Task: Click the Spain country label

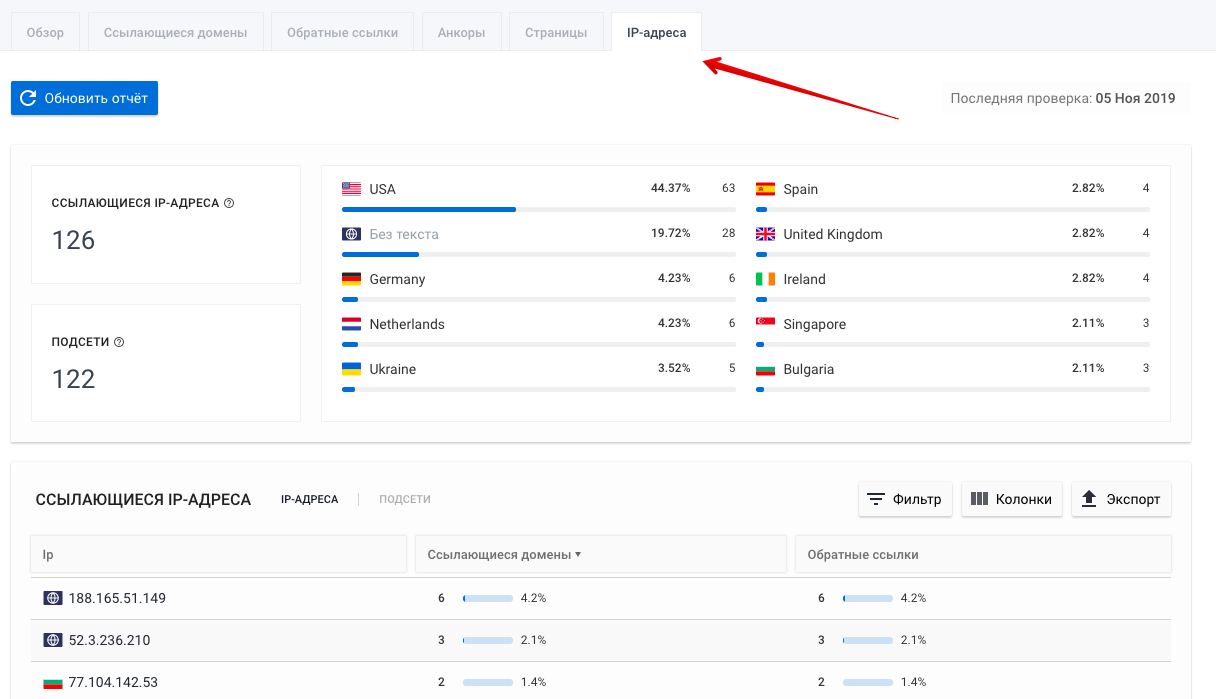Action: (x=801, y=189)
